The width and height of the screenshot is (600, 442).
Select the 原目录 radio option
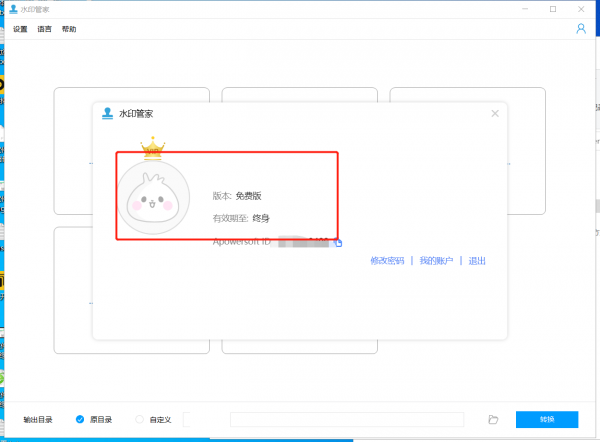tap(80, 419)
